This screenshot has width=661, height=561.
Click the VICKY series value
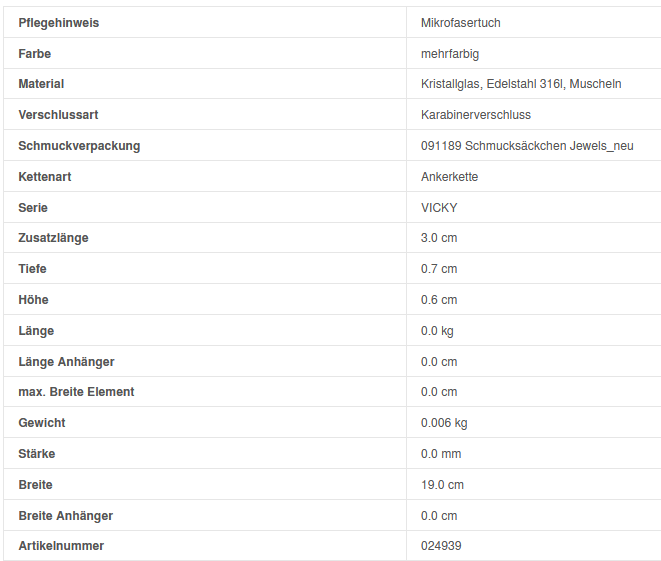click(439, 208)
